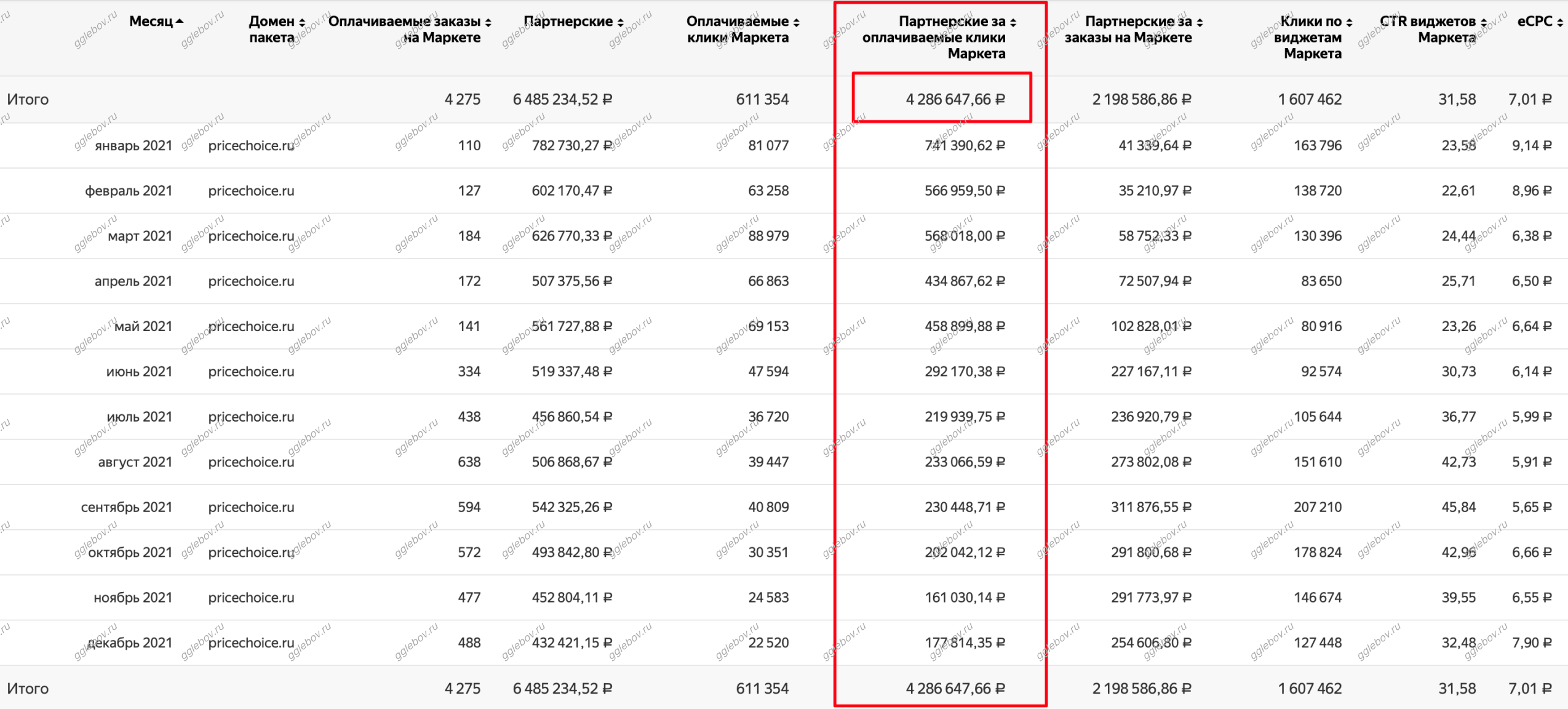Click highlighted total 4 286 647,66 ₽ at top
1568x709 pixels.
click(x=955, y=99)
